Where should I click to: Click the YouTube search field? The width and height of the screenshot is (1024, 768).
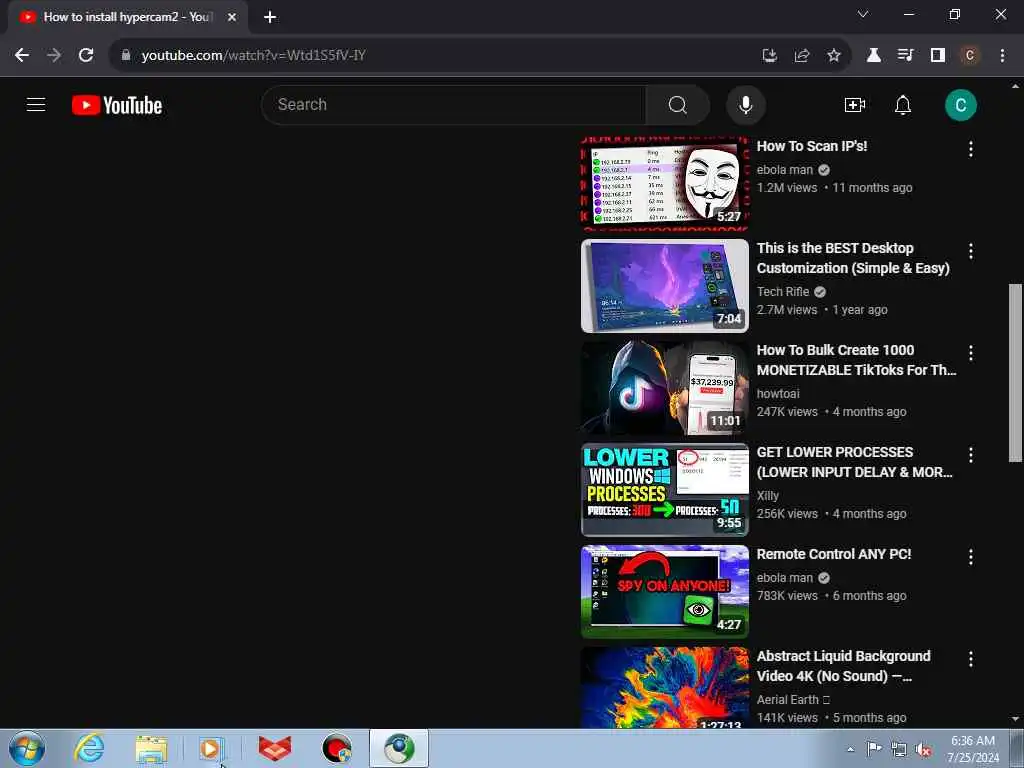(453, 104)
